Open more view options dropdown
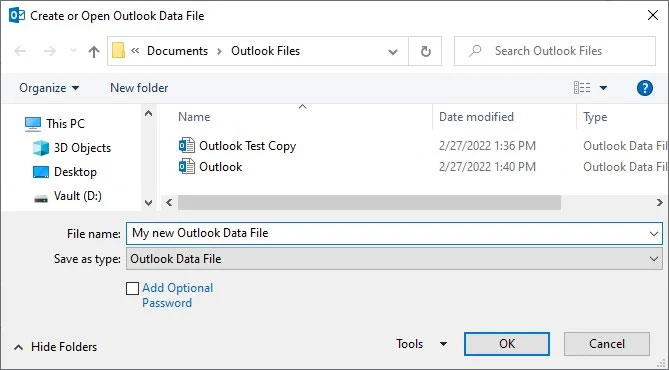This screenshot has width=669, height=370. tap(603, 88)
